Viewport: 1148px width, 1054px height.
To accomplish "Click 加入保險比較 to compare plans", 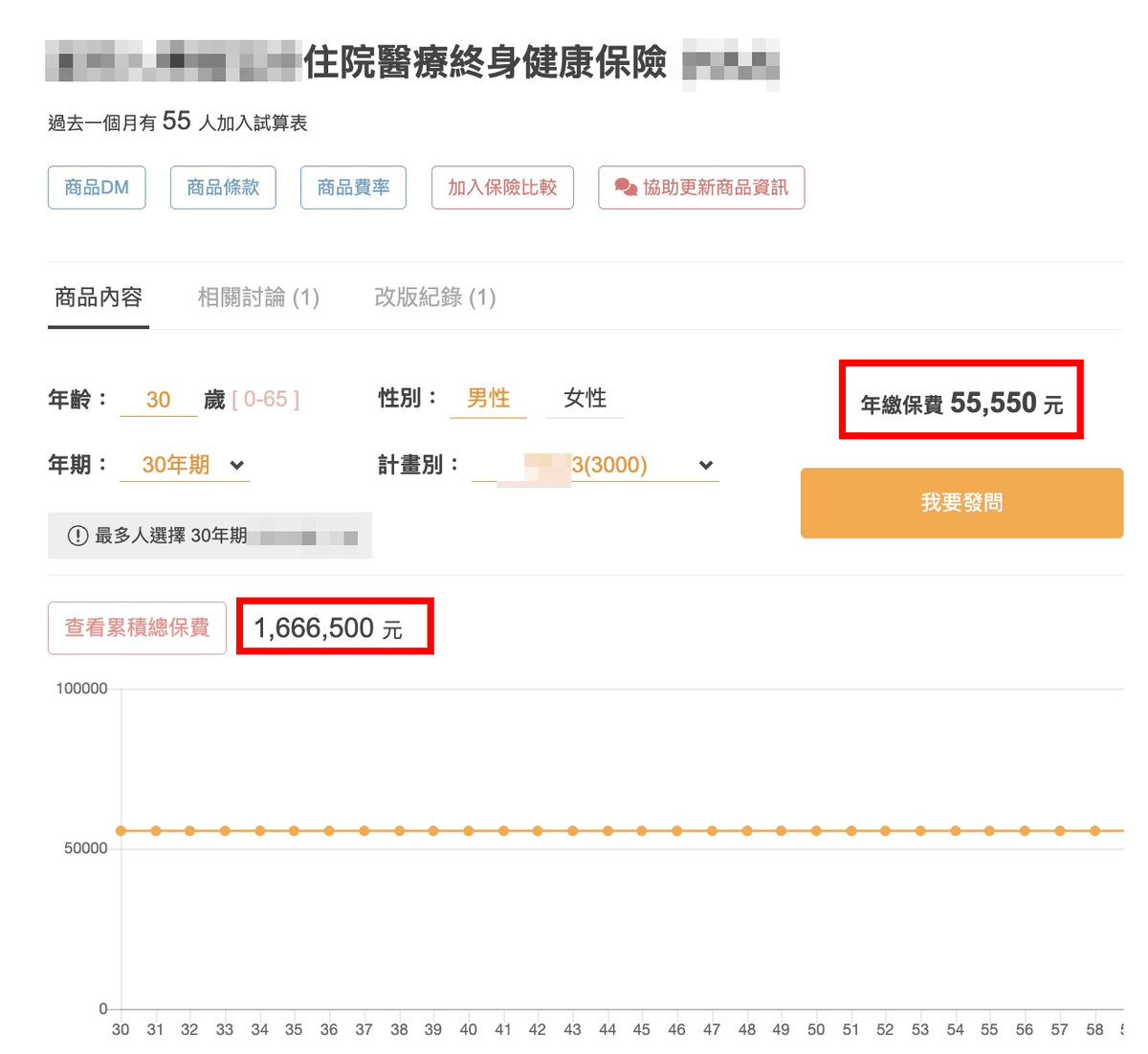I will pyautogui.click(x=502, y=187).
